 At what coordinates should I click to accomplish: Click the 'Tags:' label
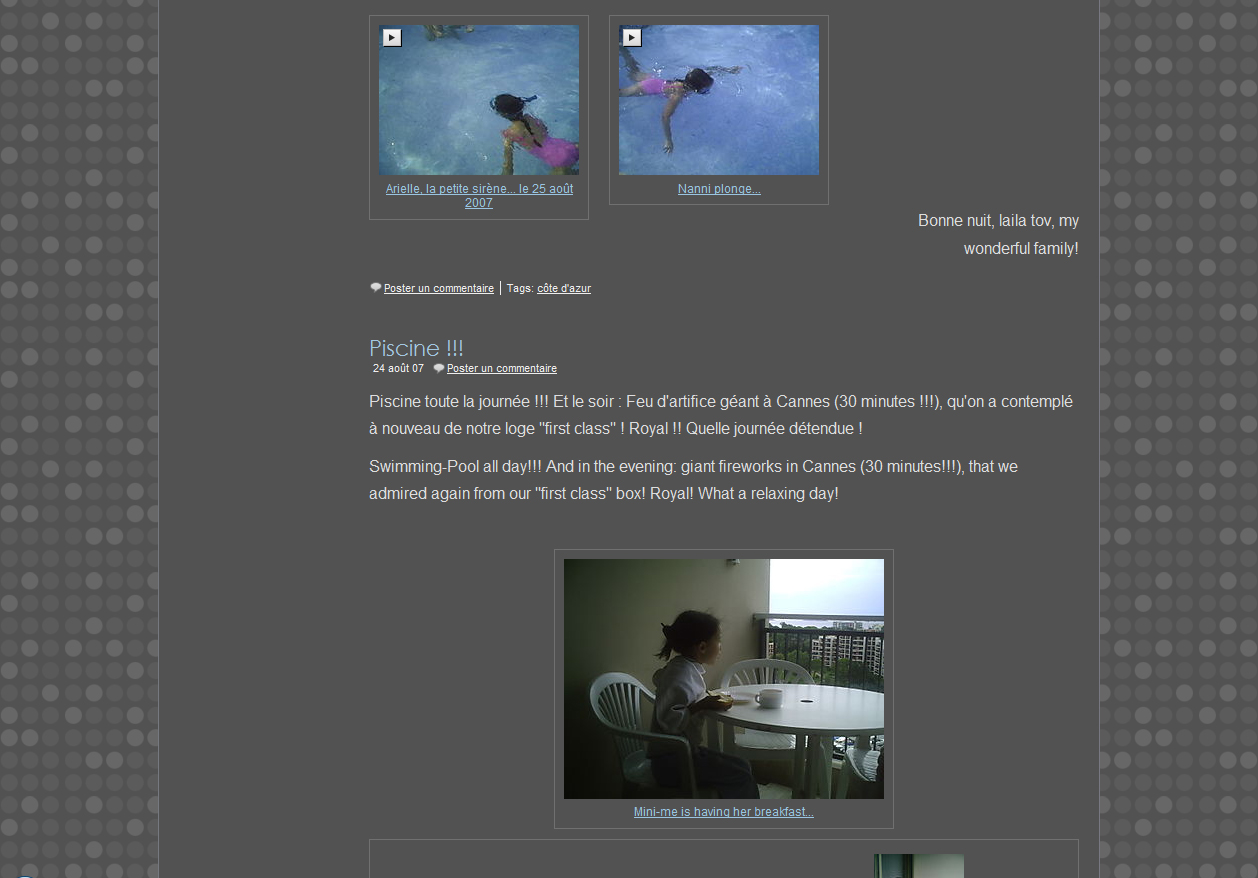tap(520, 289)
